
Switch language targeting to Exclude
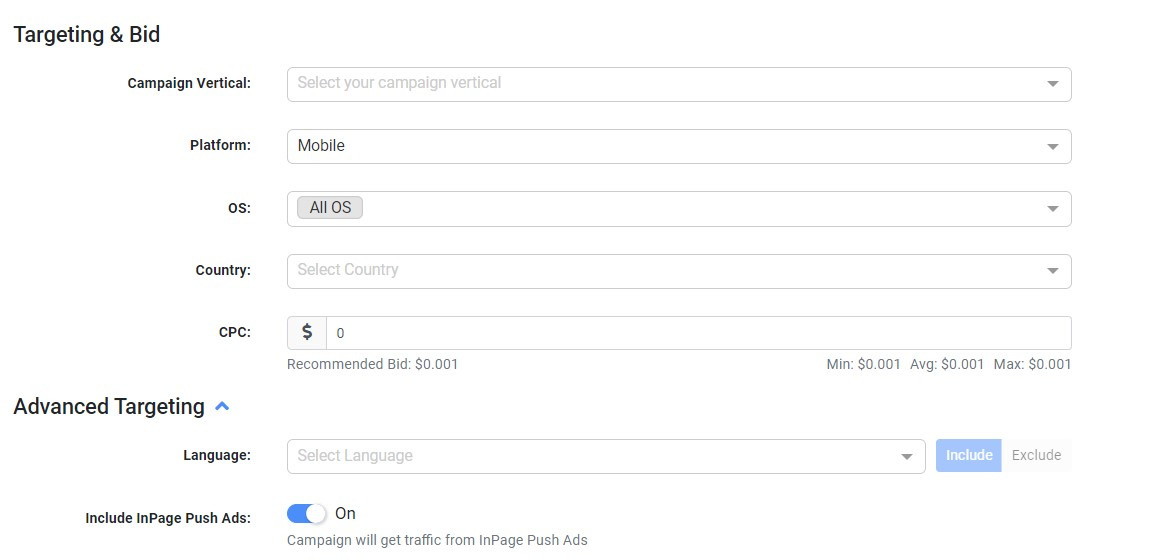[x=1036, y=456]
